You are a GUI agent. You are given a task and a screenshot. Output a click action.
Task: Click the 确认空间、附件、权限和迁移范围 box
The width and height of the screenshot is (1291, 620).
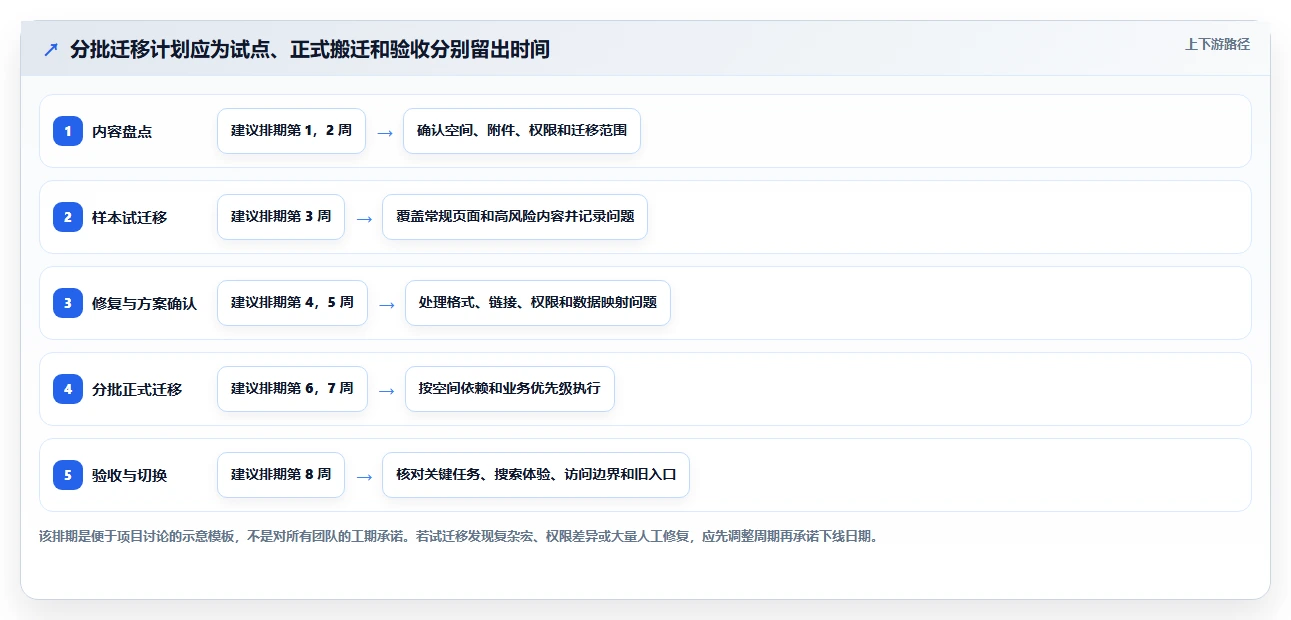[x=522, y=131]
